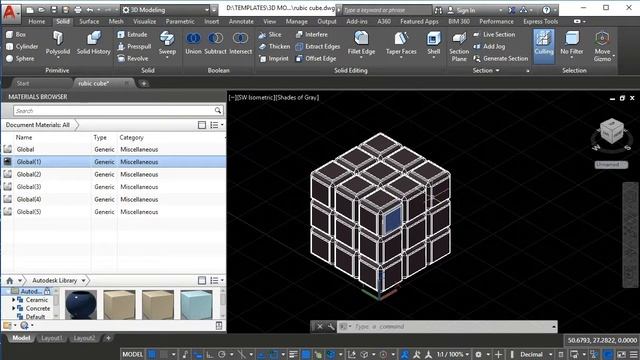The image size is (640, 360).
Task: Toggle hardware acceleration in status bar
Action: coord(608,354)
